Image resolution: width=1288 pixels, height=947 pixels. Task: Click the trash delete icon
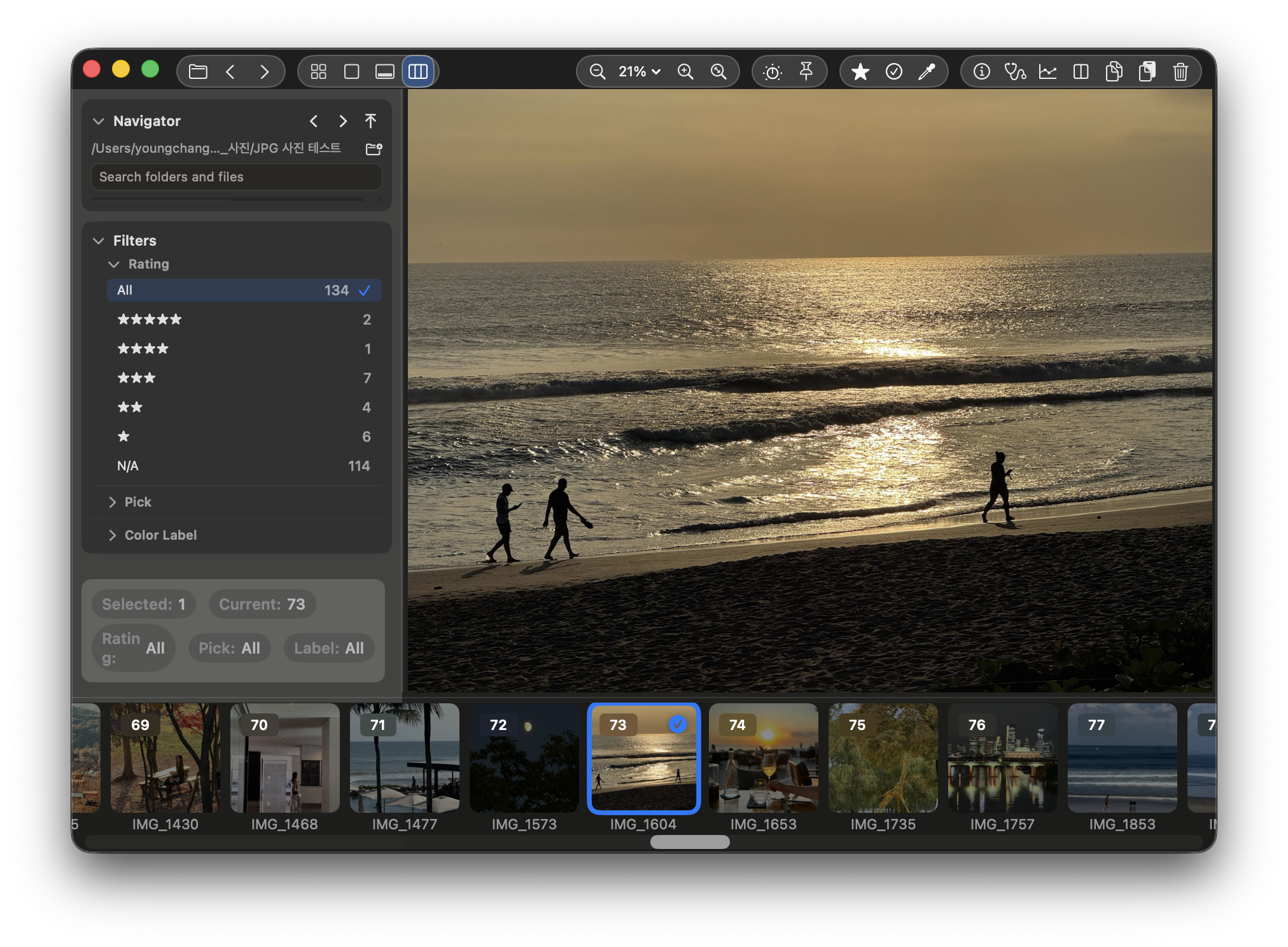point(1180,71)
